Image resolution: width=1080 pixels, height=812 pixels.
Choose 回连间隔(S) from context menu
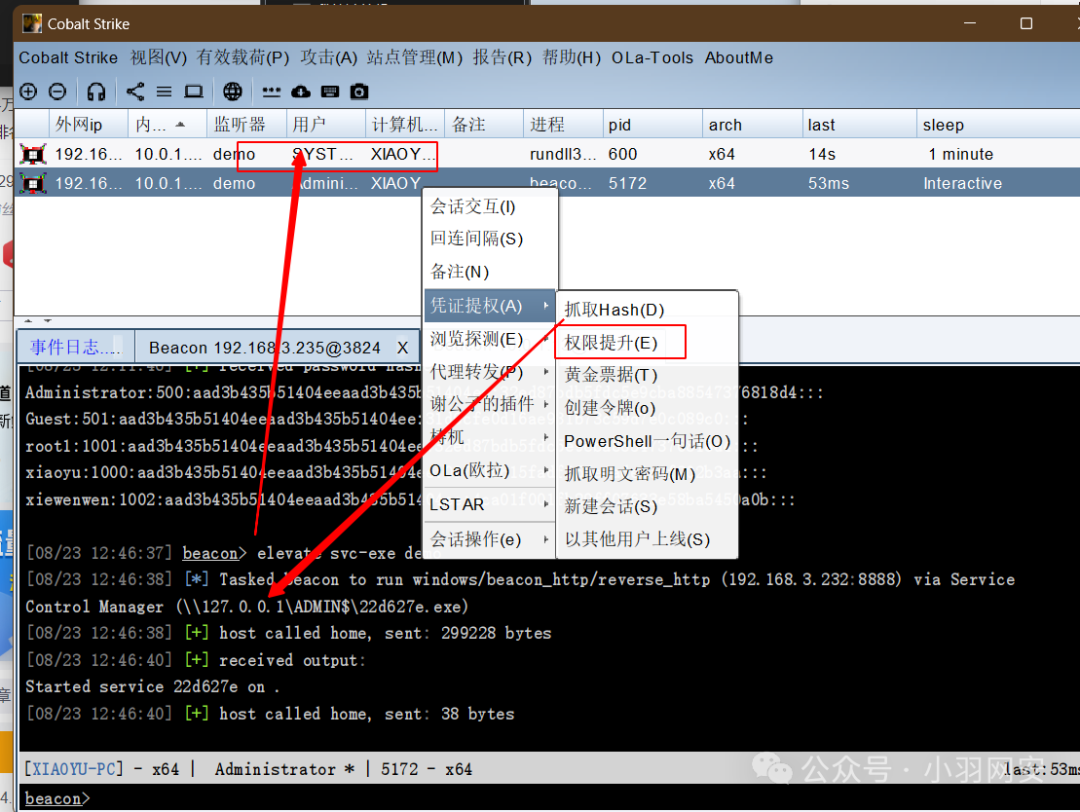490,239
